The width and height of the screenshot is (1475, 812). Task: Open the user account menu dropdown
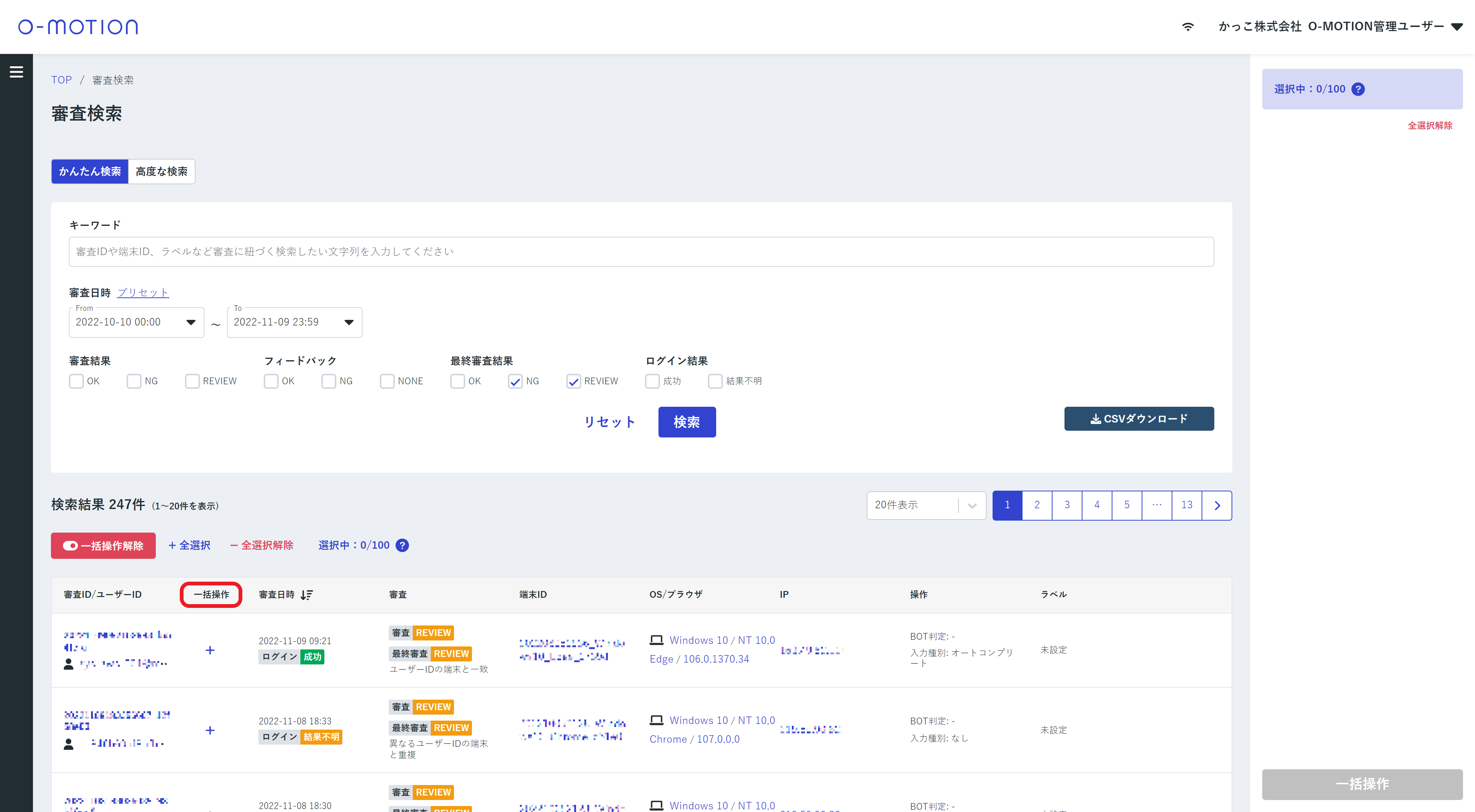1457,26
